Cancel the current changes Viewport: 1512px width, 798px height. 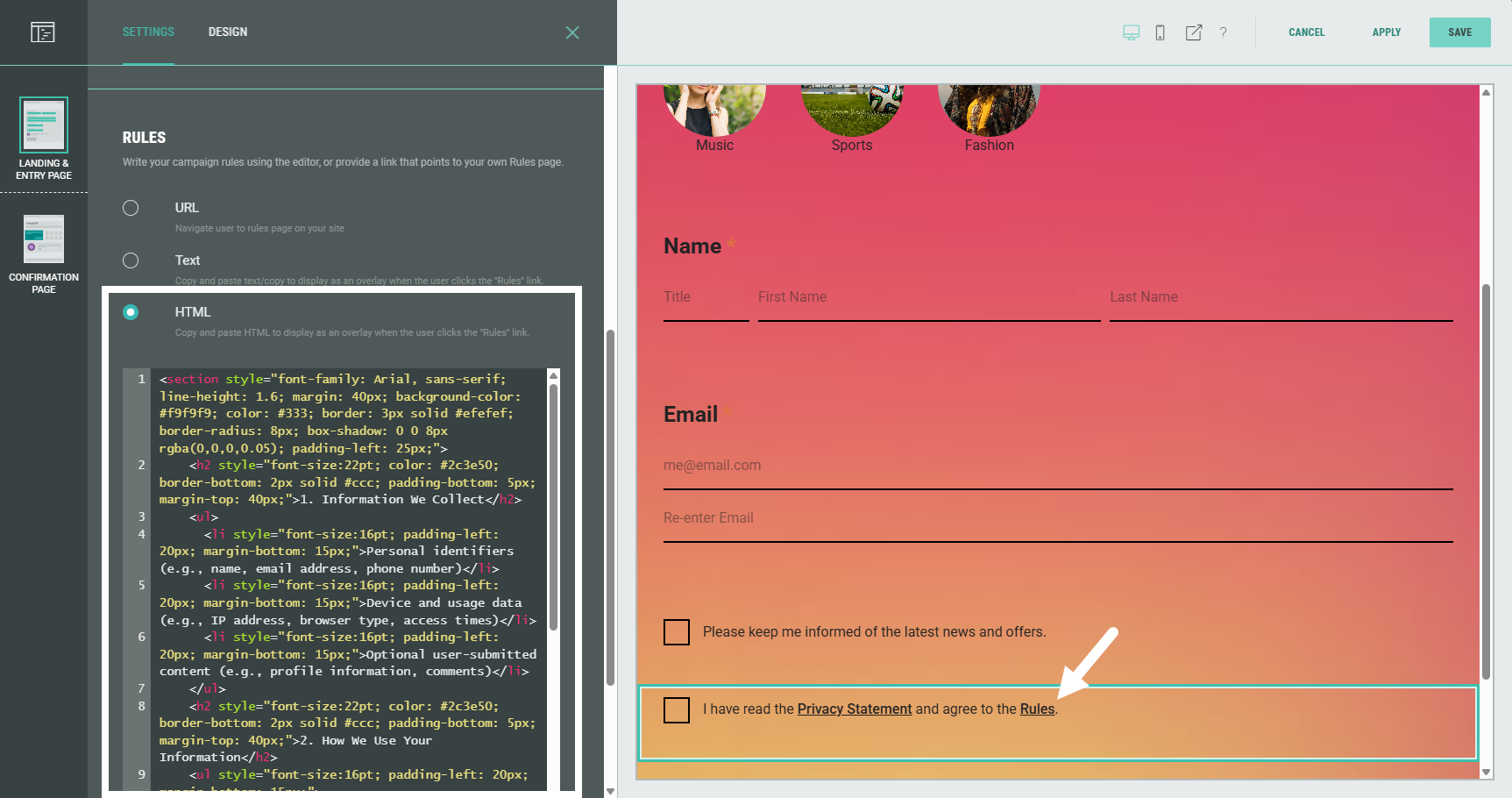(1306, 32)
